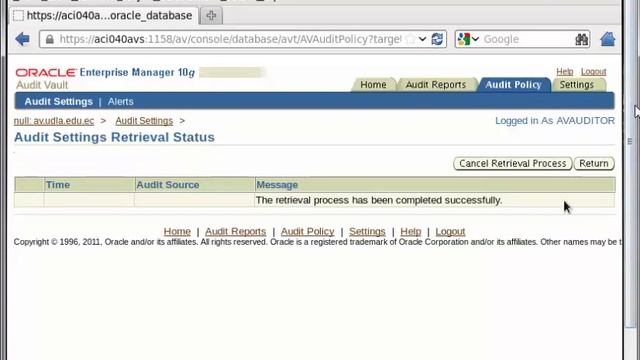Switch to the Home tab
This screenshot has height=360, width=640.
click(x=373, y=84)
